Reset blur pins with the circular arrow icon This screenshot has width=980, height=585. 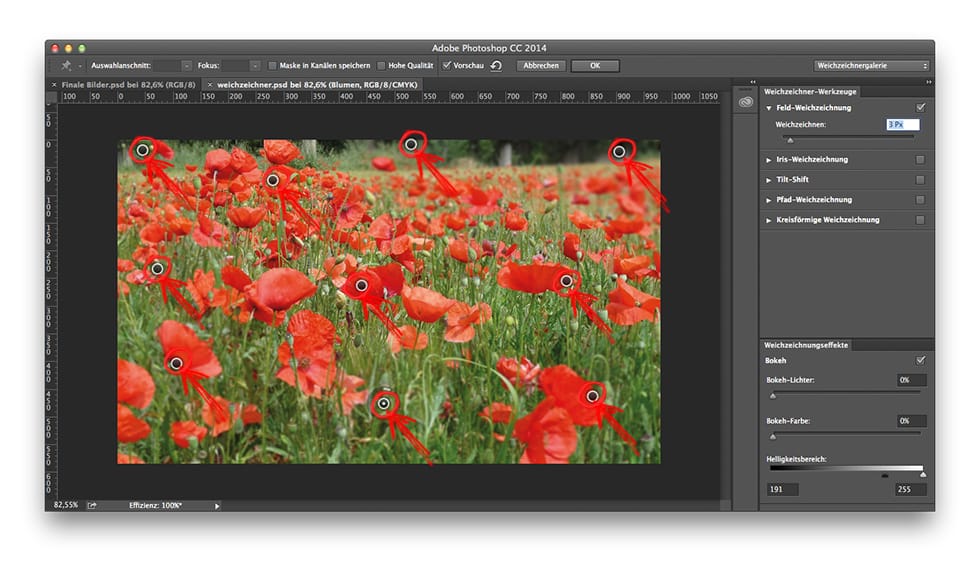point(496,66)
